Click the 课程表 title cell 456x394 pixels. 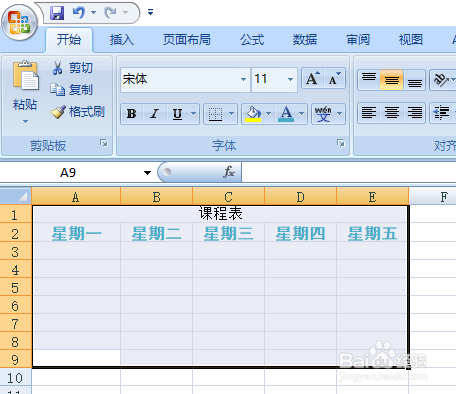click(x=220, y=214)
